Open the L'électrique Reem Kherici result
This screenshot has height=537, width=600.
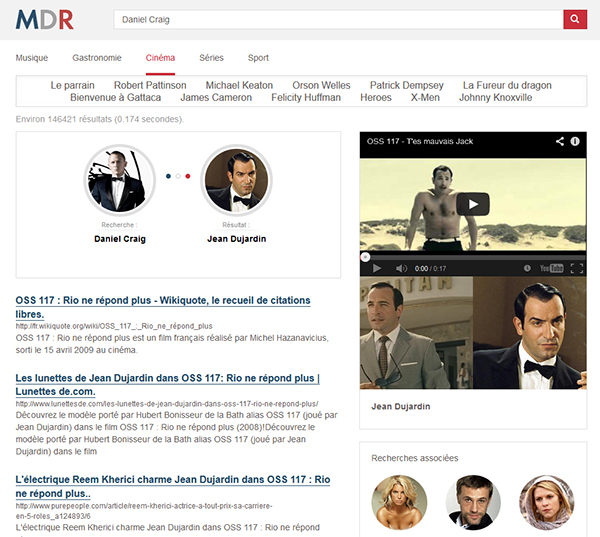tap(173, 486)
